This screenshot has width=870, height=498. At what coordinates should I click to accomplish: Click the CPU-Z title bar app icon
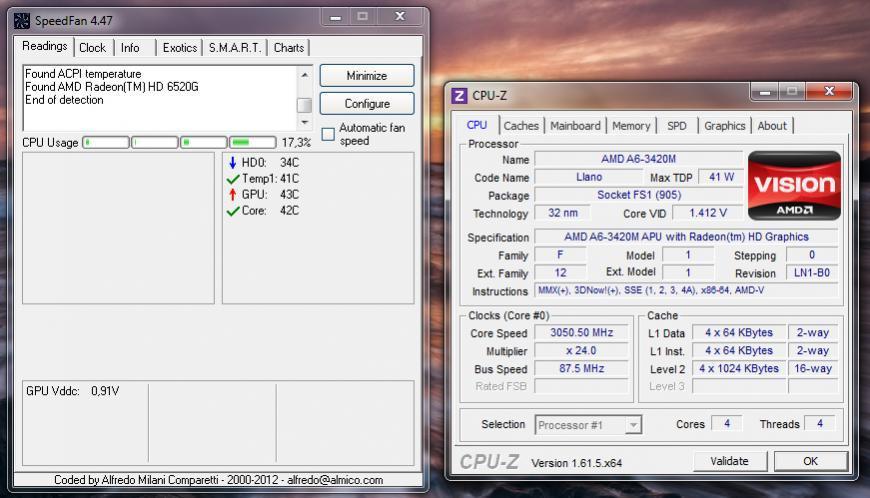pyautogui.click(x=460, y=96)
